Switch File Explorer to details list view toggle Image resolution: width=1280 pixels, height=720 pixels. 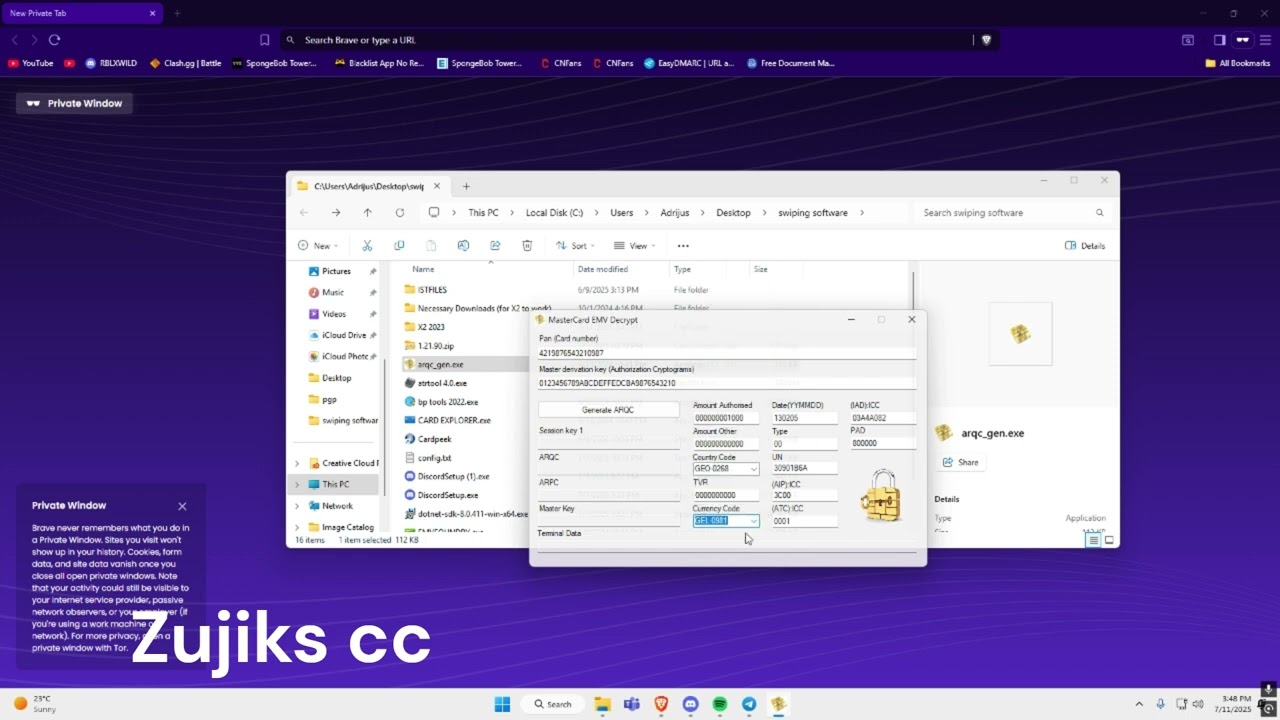coord(1093,540)
